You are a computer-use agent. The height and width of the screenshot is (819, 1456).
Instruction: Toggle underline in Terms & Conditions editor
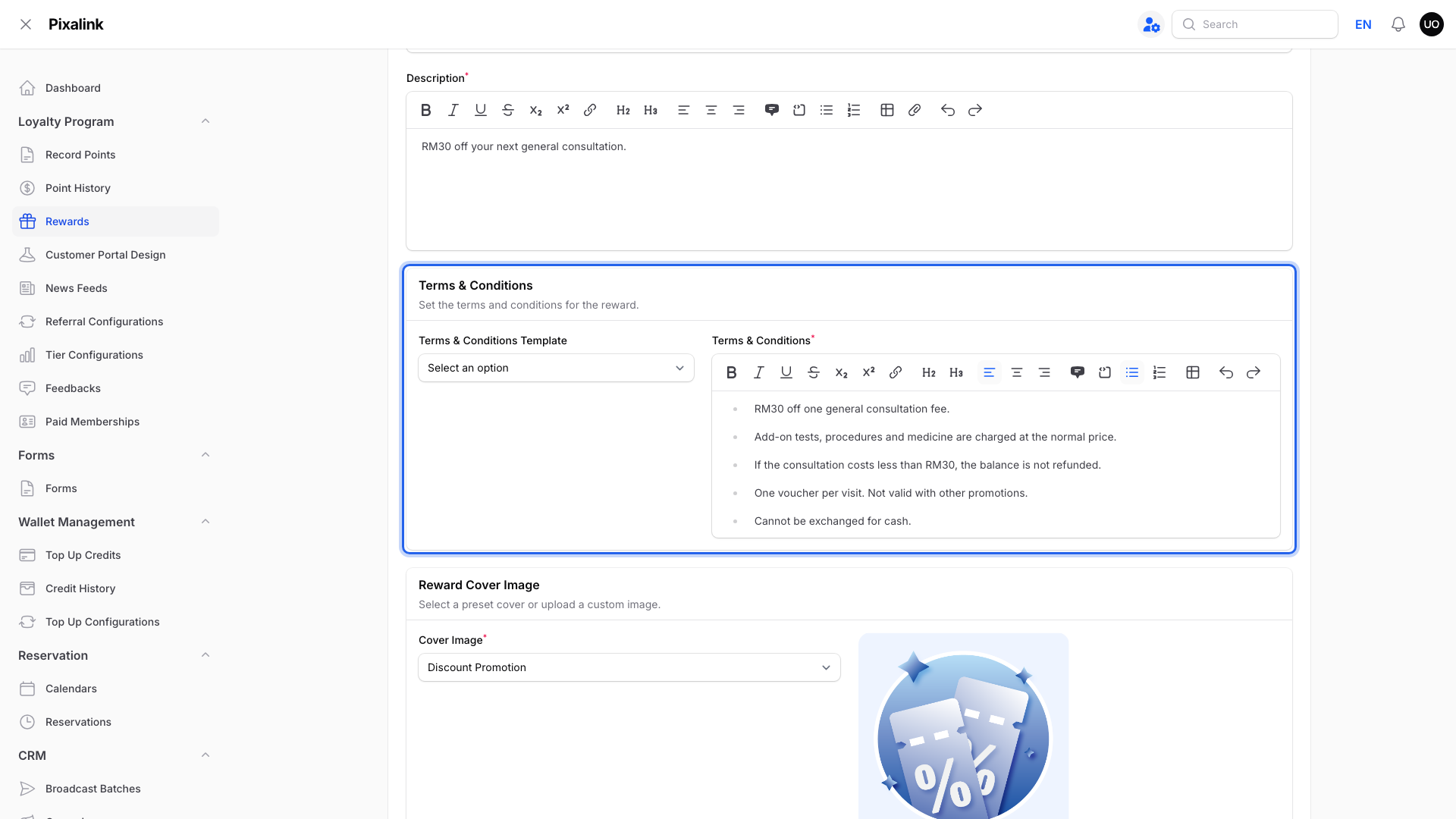coord(786,372)
